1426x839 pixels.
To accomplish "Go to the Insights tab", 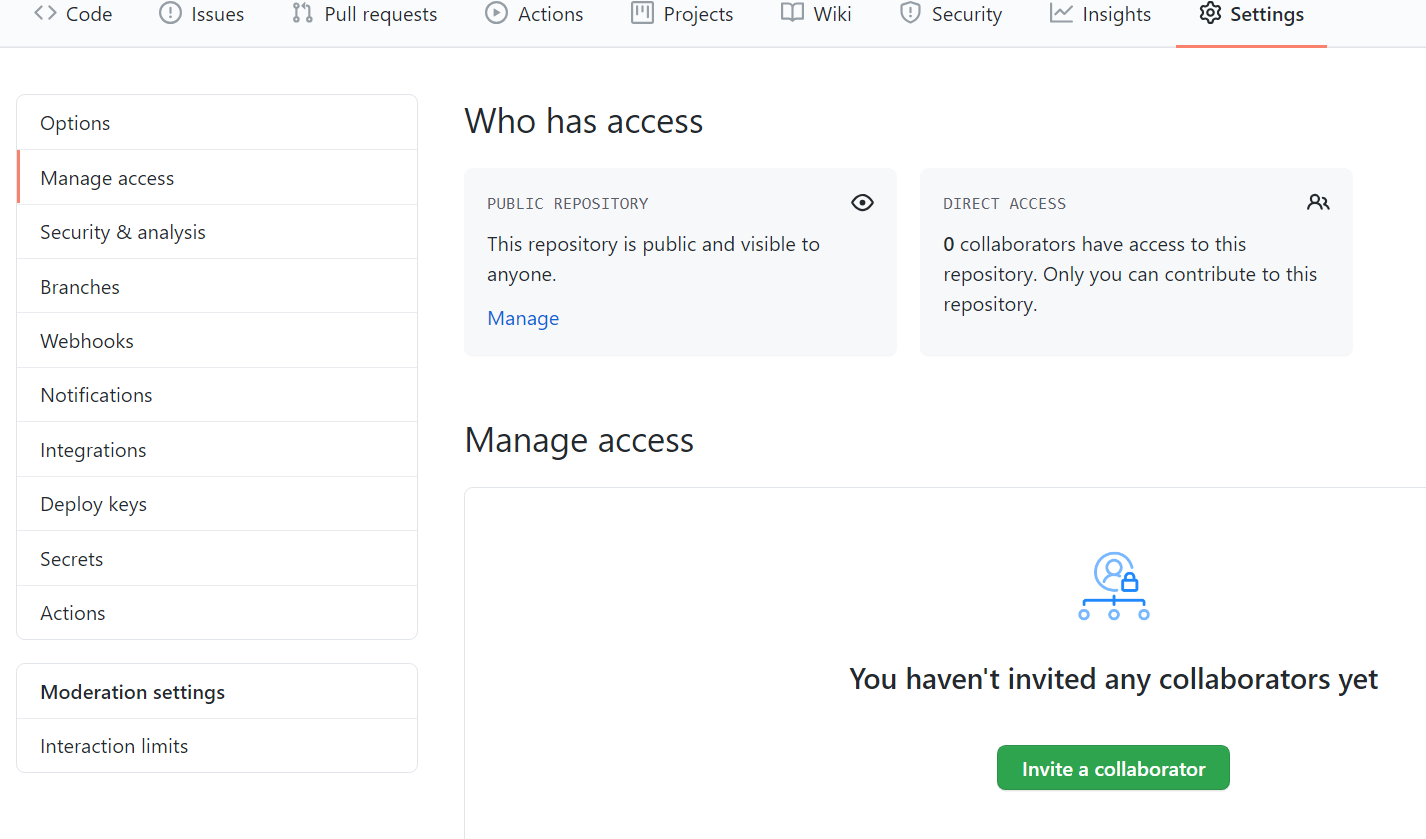I will click(1100, 14).
